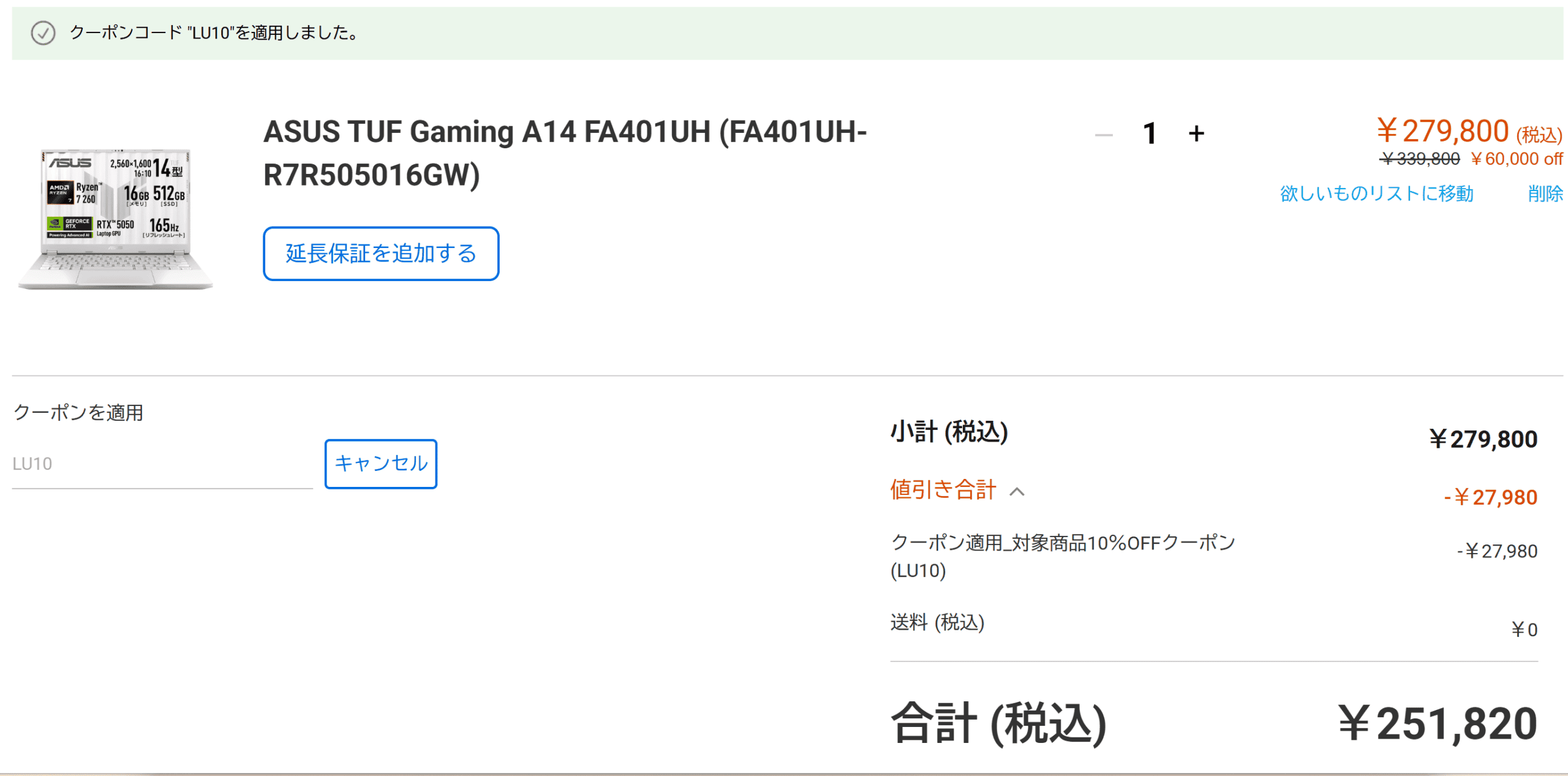Click the orange -￥27,980 discount total
Viewport: 1568px width, 776px height.
tap(1490, 497)
